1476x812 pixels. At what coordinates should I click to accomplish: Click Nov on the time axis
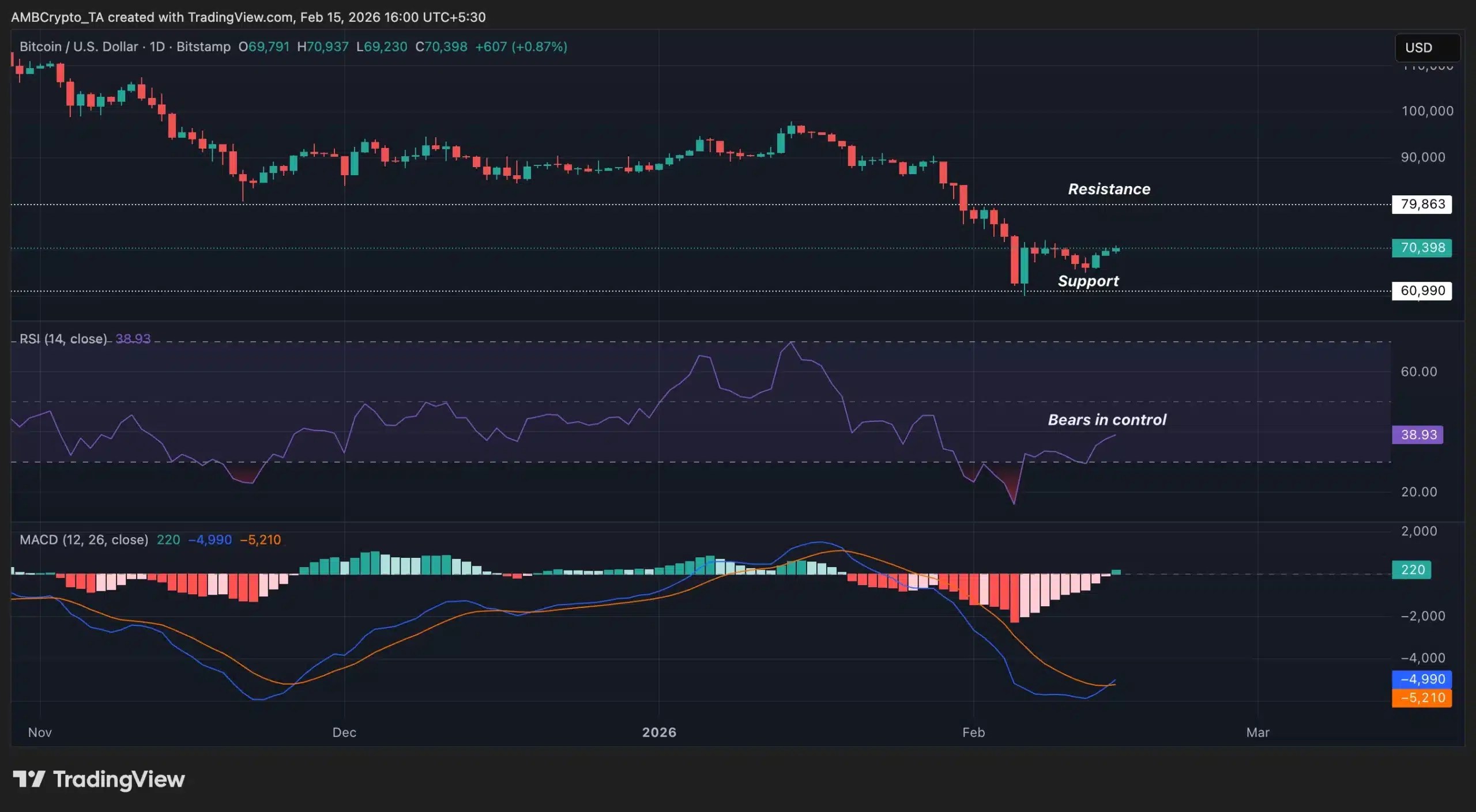point(39,732)
